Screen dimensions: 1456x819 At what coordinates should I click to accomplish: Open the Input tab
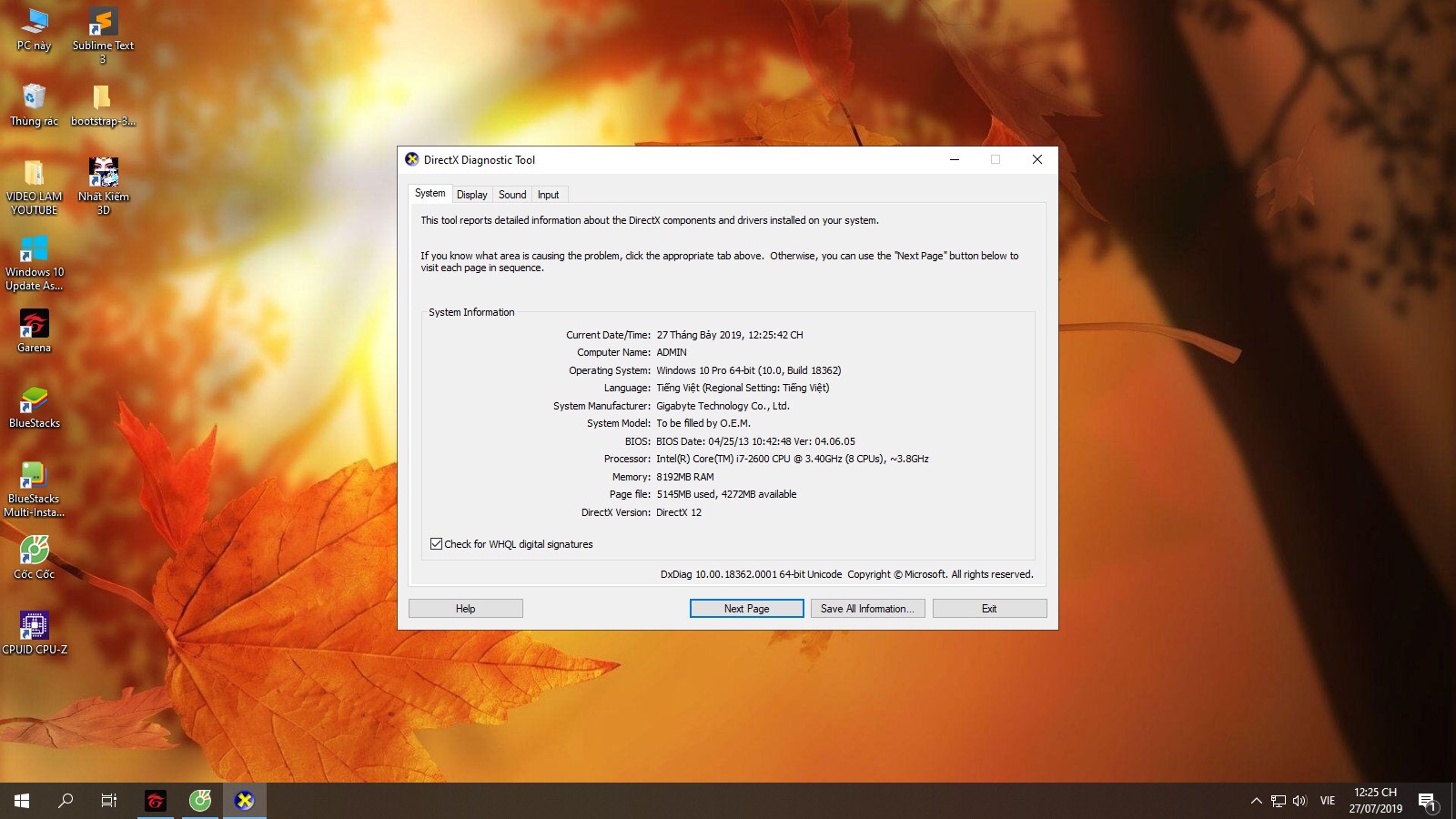tap(548, 195)
